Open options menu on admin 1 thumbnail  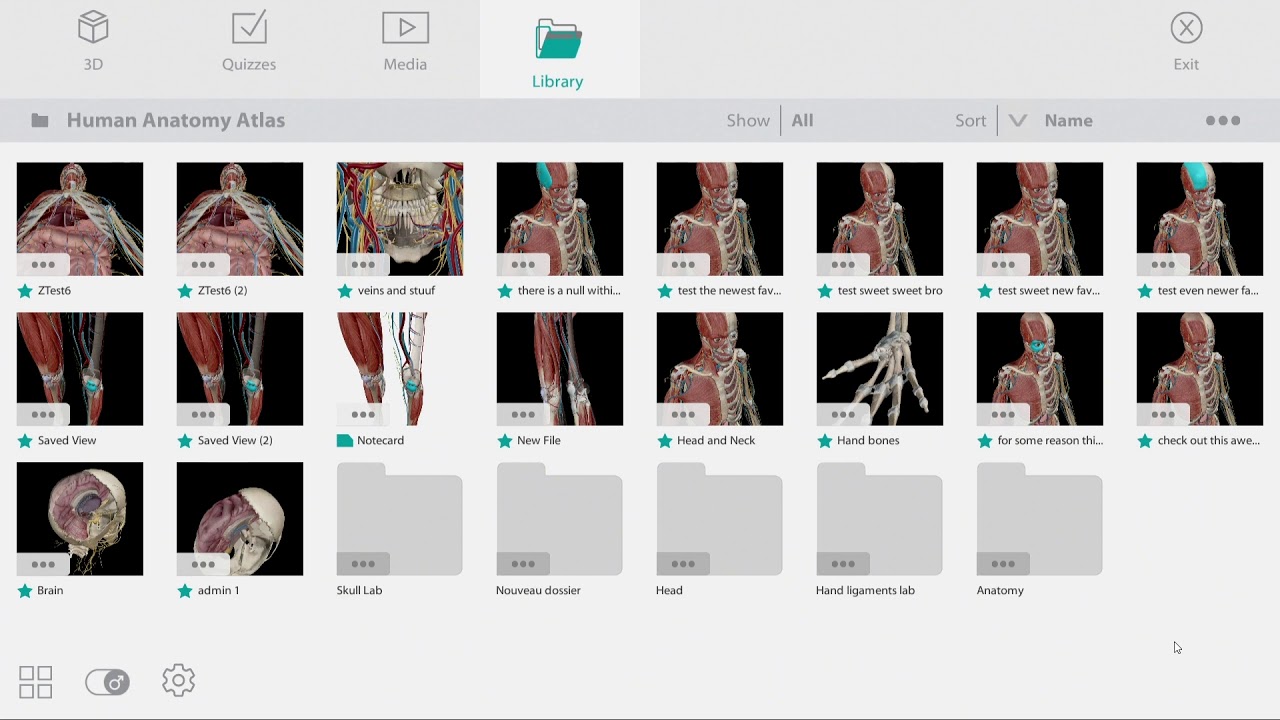[x=203, y=565]
